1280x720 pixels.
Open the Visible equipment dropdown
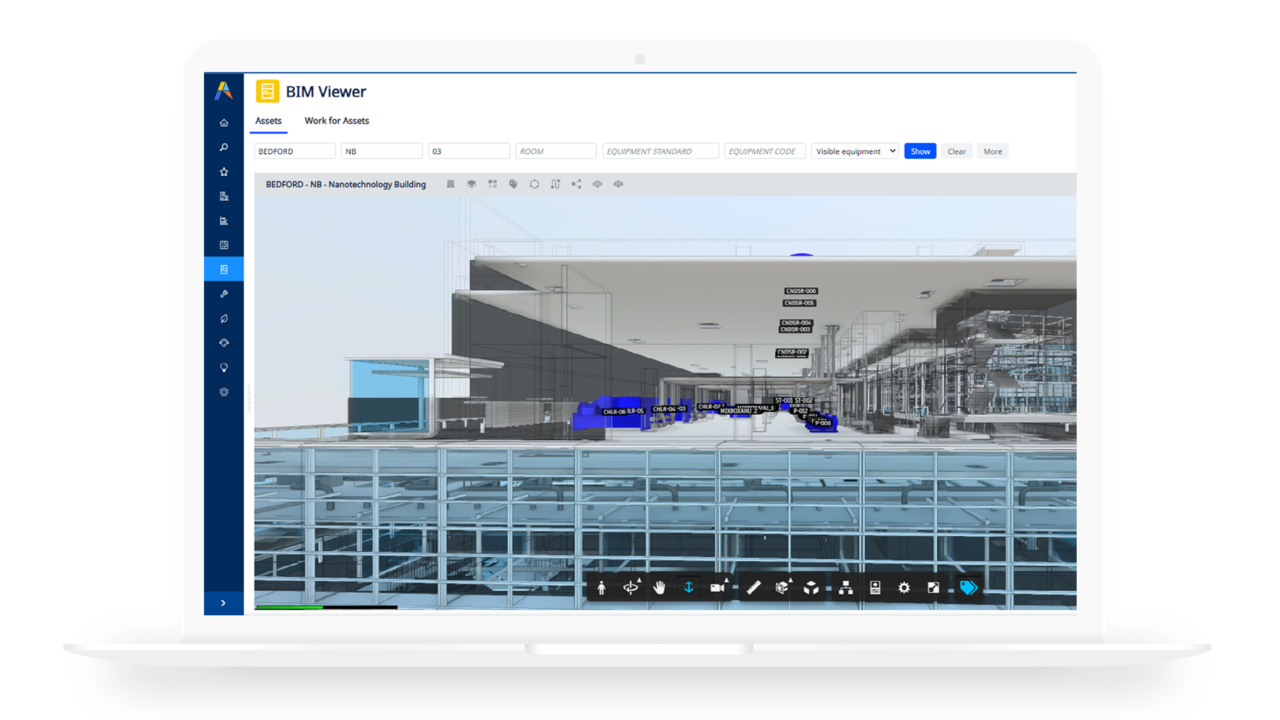855,150
